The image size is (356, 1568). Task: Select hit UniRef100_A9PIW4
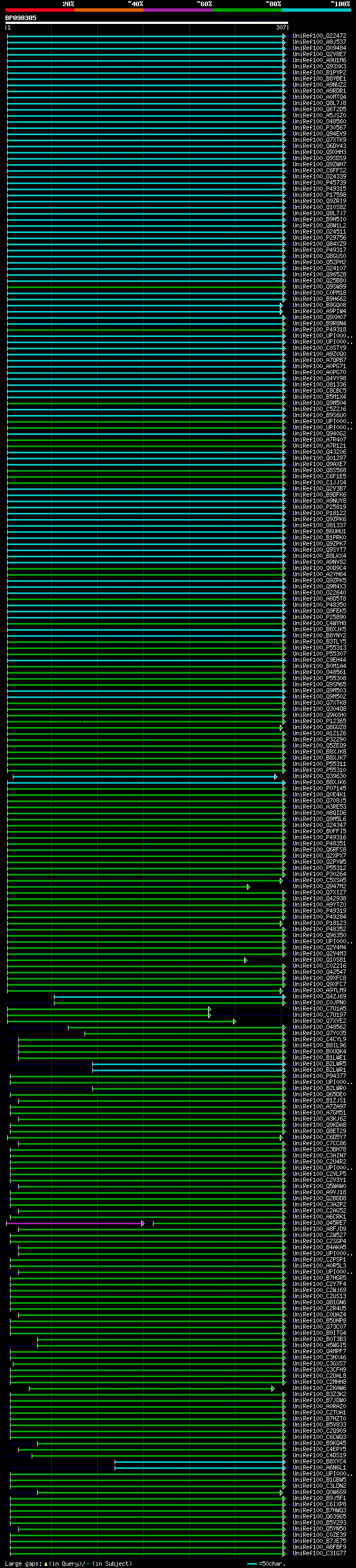pyautogui.click(x=319, y=311)
